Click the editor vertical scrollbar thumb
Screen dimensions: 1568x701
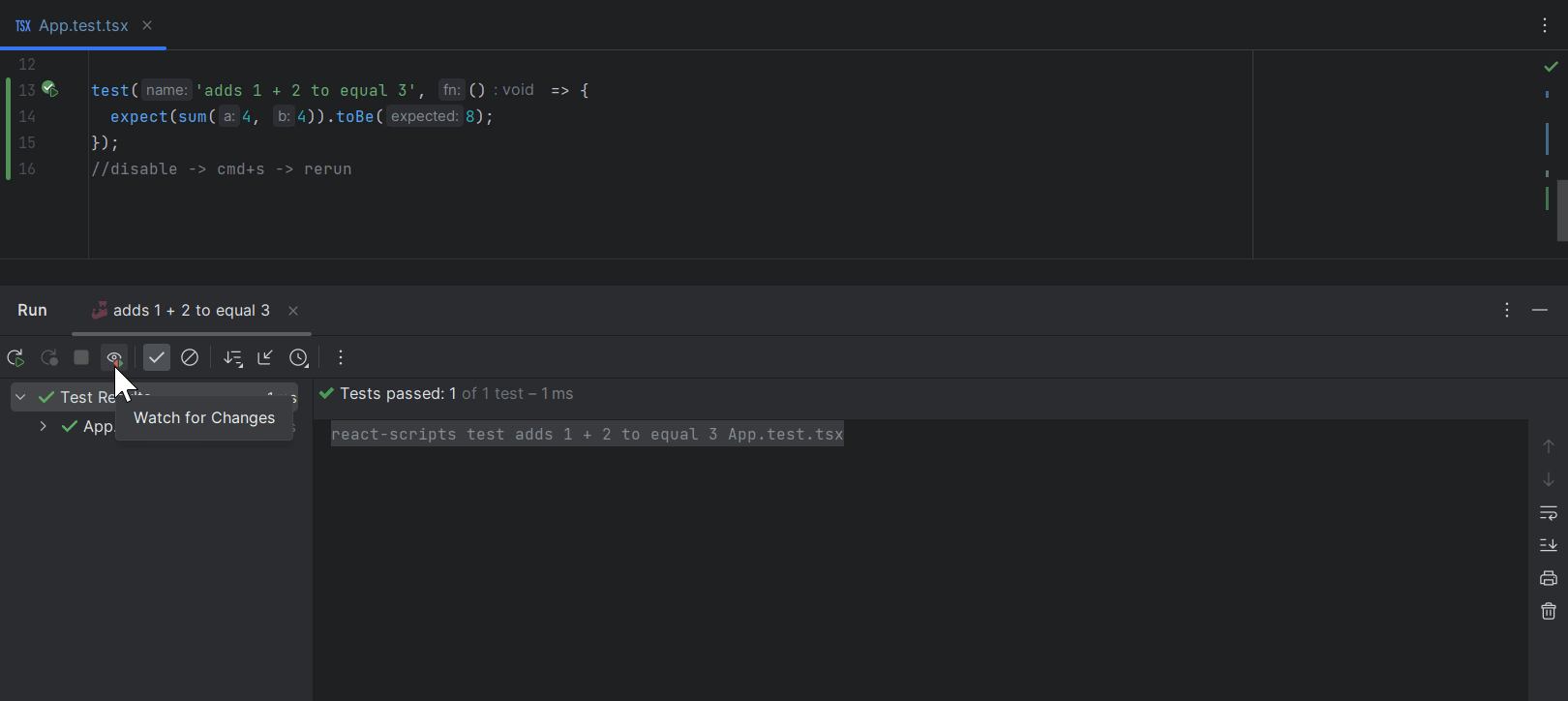1561,209
